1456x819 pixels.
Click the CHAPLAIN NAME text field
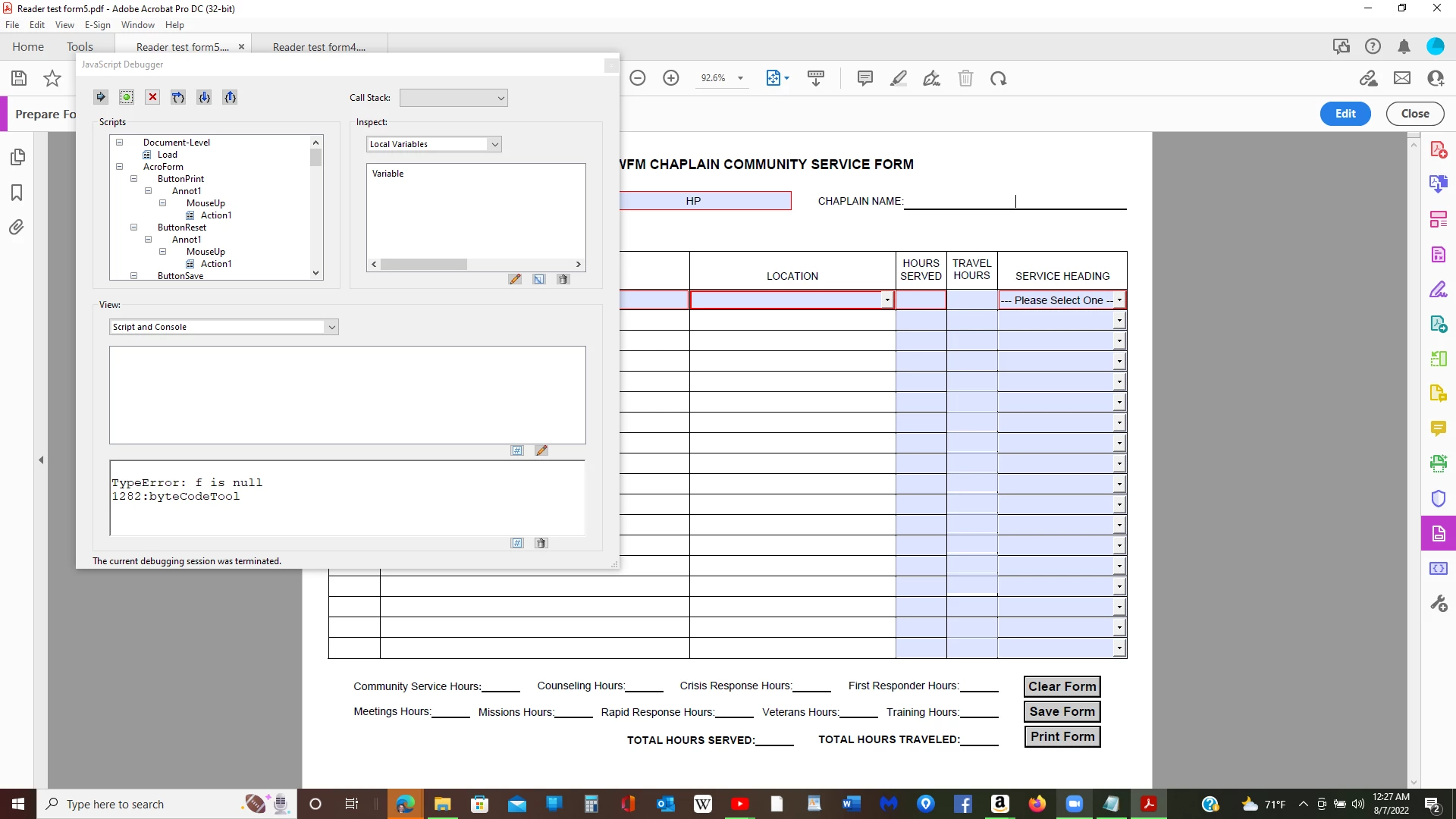coord(1015,201)
